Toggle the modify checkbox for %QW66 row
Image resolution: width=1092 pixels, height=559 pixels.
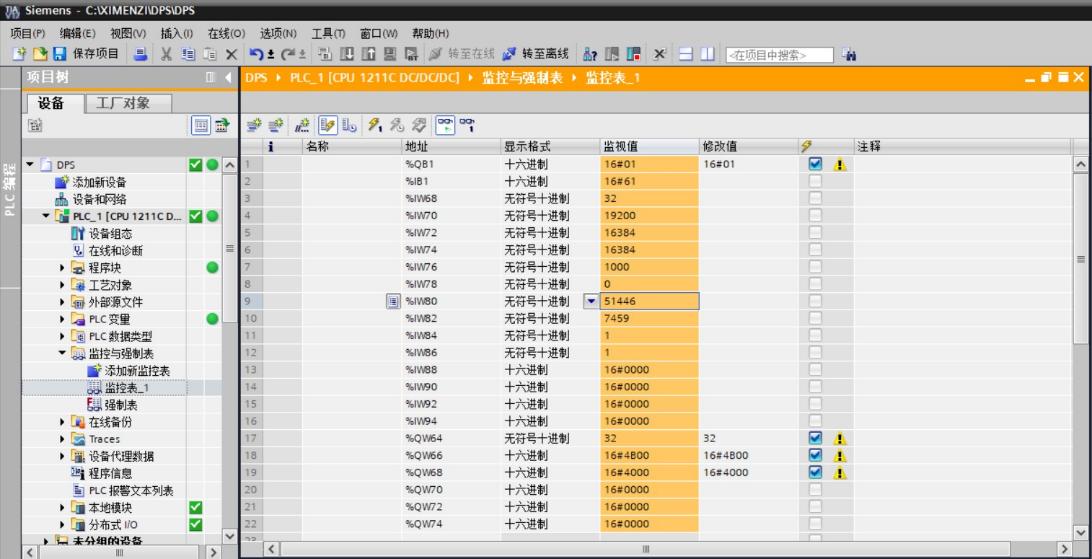coord(815,455)
